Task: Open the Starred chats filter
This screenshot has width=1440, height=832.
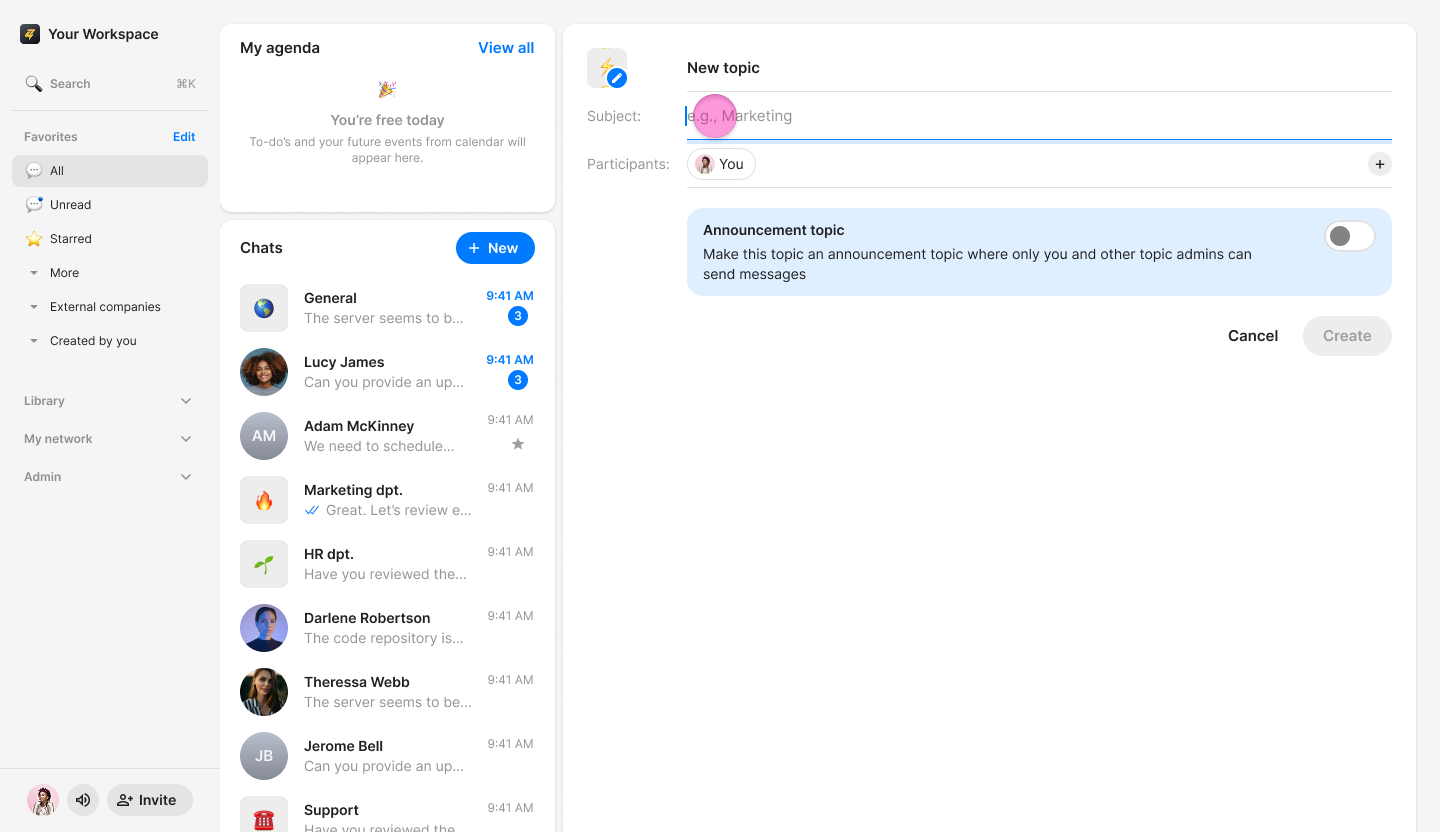Action: 110,239
